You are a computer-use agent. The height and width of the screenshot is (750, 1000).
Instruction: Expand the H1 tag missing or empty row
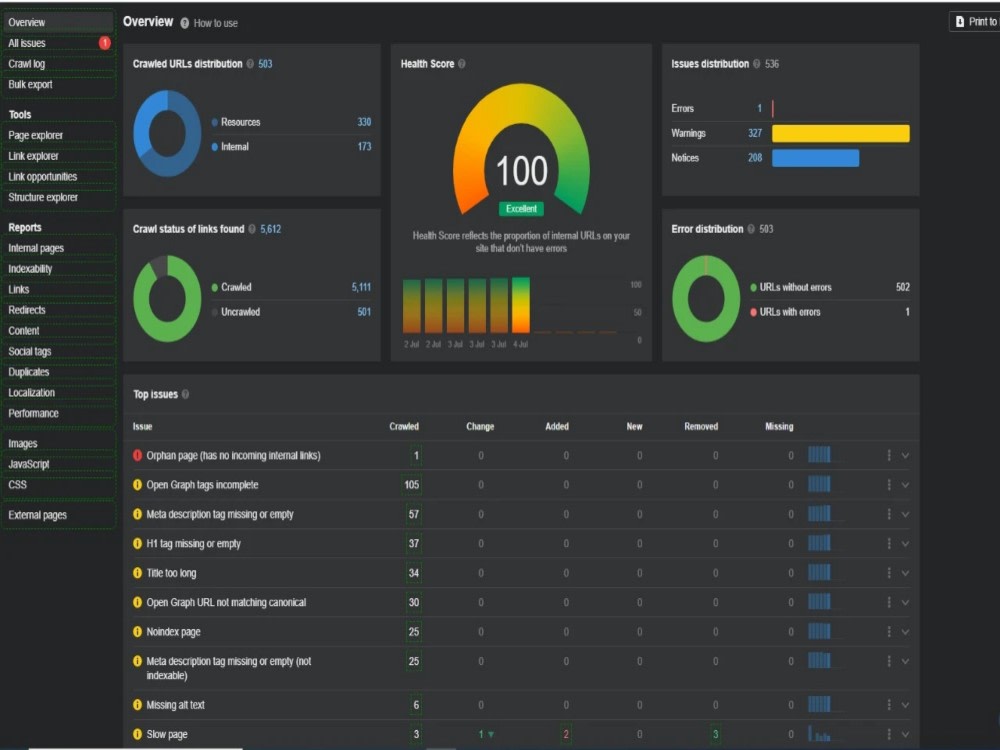tap(905, 543)
